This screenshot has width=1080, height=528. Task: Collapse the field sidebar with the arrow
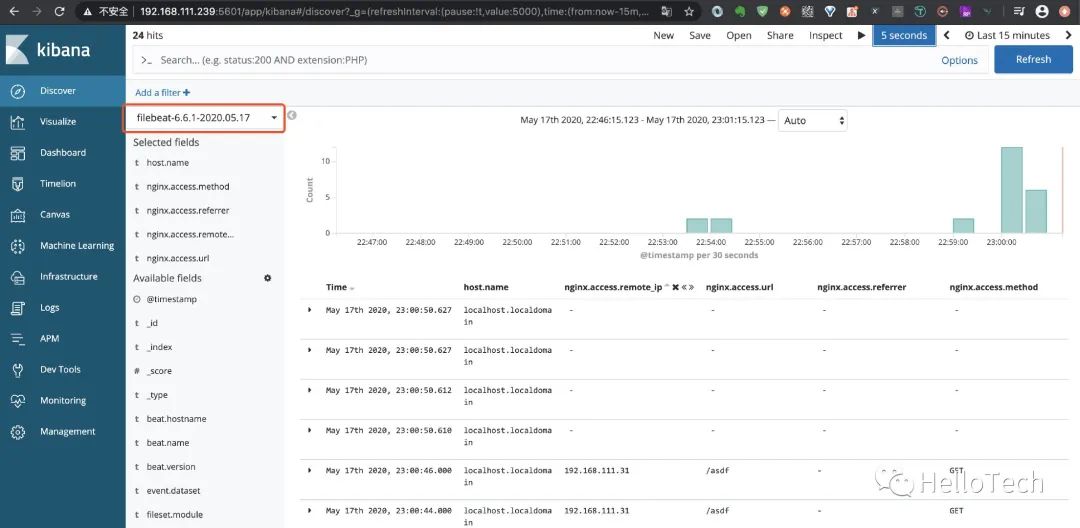(292, 116)
